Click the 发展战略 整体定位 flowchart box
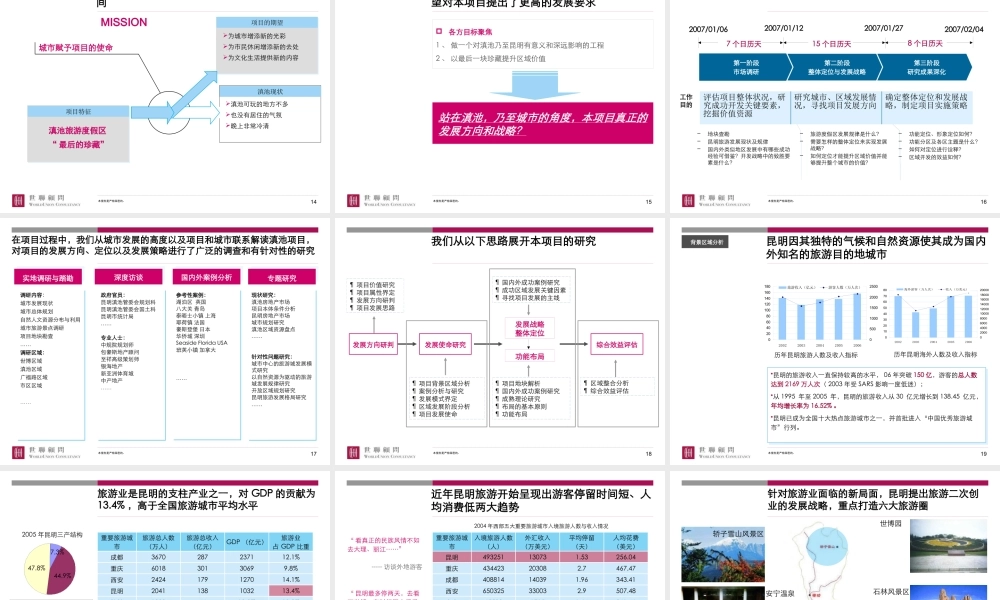The height and width of the screenshot is (600, 1000). (x=530, y=329)
